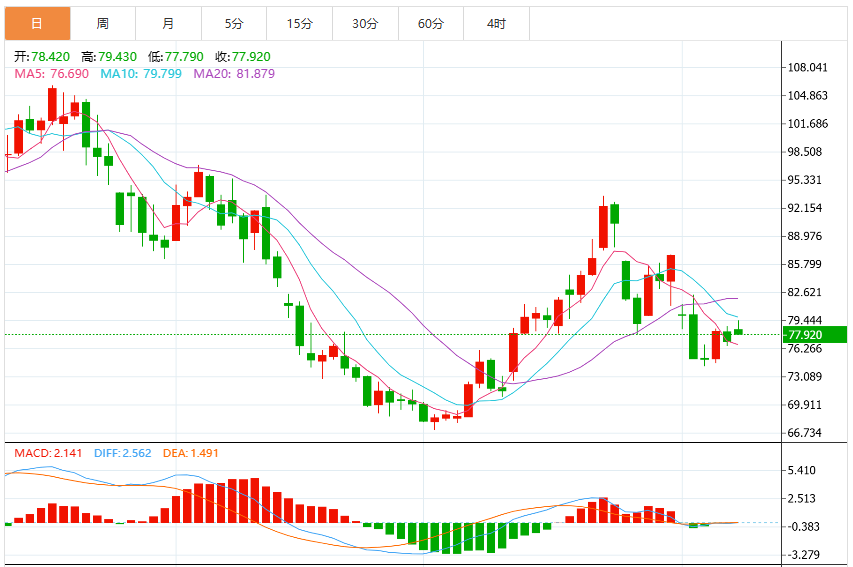Click the MA20 indicator label
Image resolution: width=853 pixels, height=567 pixels.
point(234,73)
